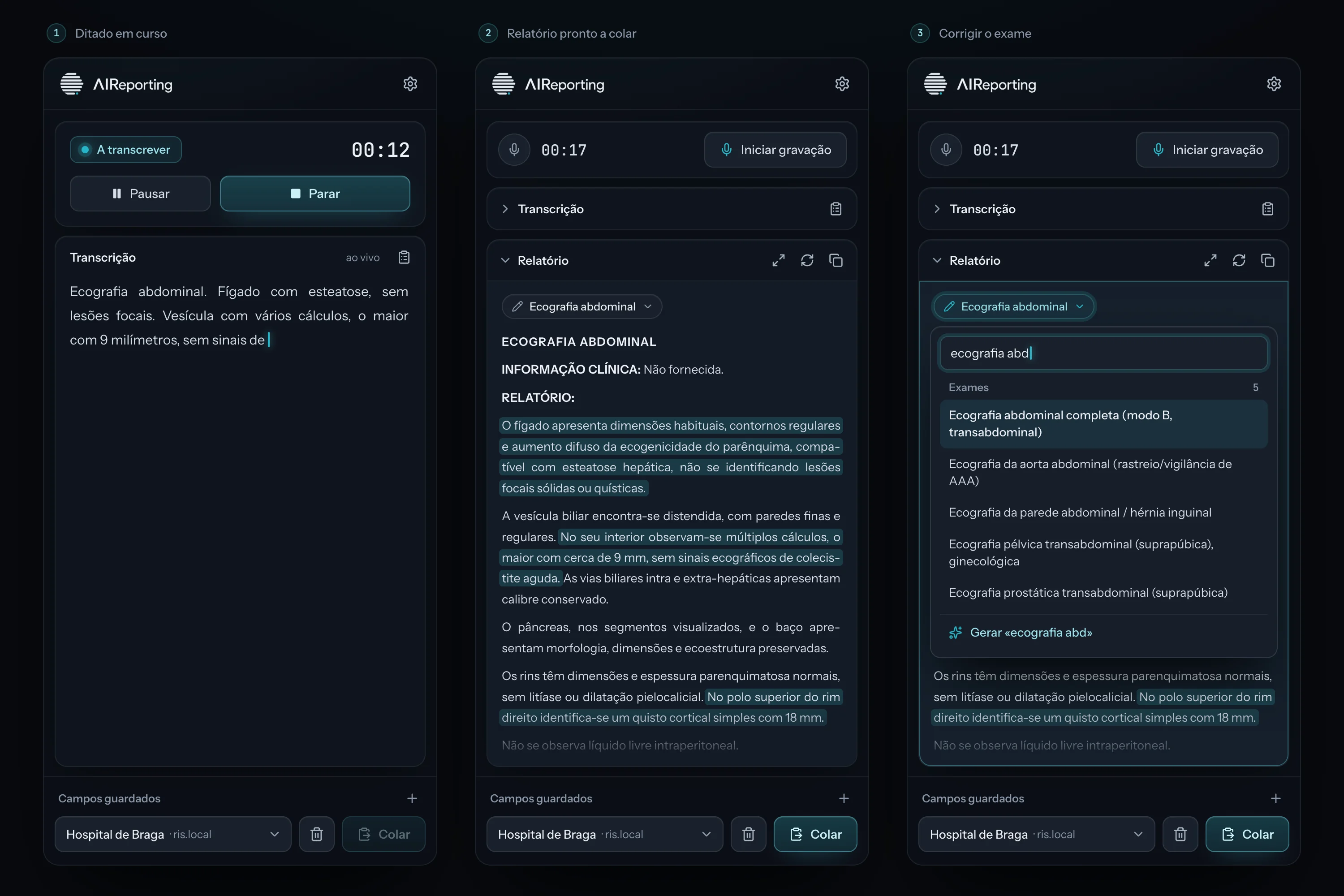Expand report fullscreen icon in Corrigir o exame panel
Viewport: 1344px width, 896px height.
coord(1210,261)
